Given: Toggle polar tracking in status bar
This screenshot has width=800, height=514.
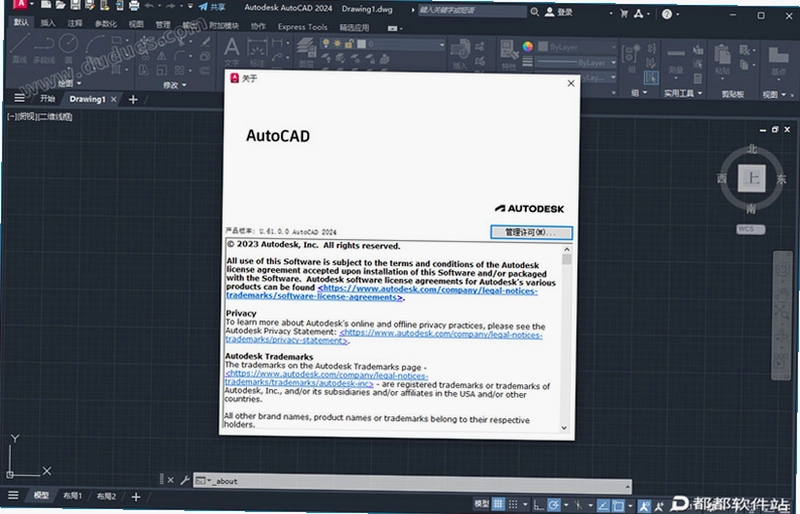Looking at the screenshot, I should 553,505.
